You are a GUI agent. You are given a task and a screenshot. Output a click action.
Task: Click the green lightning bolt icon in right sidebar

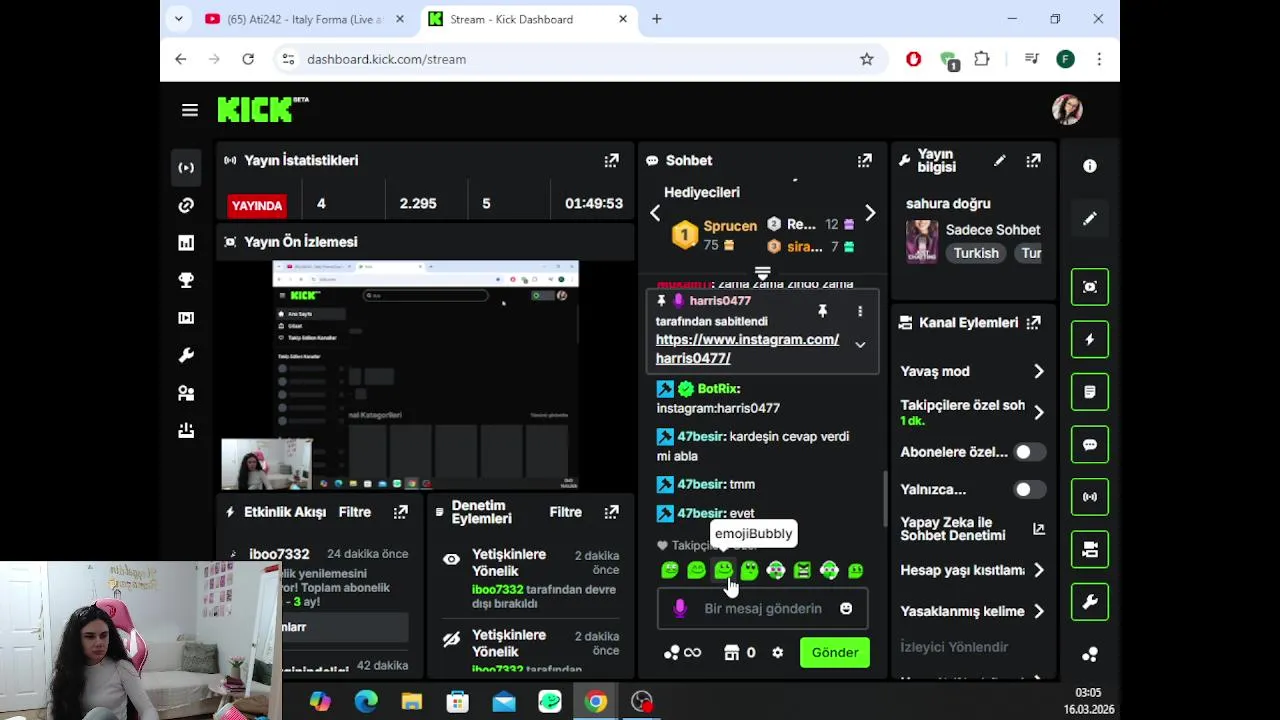pos(1090,340)
